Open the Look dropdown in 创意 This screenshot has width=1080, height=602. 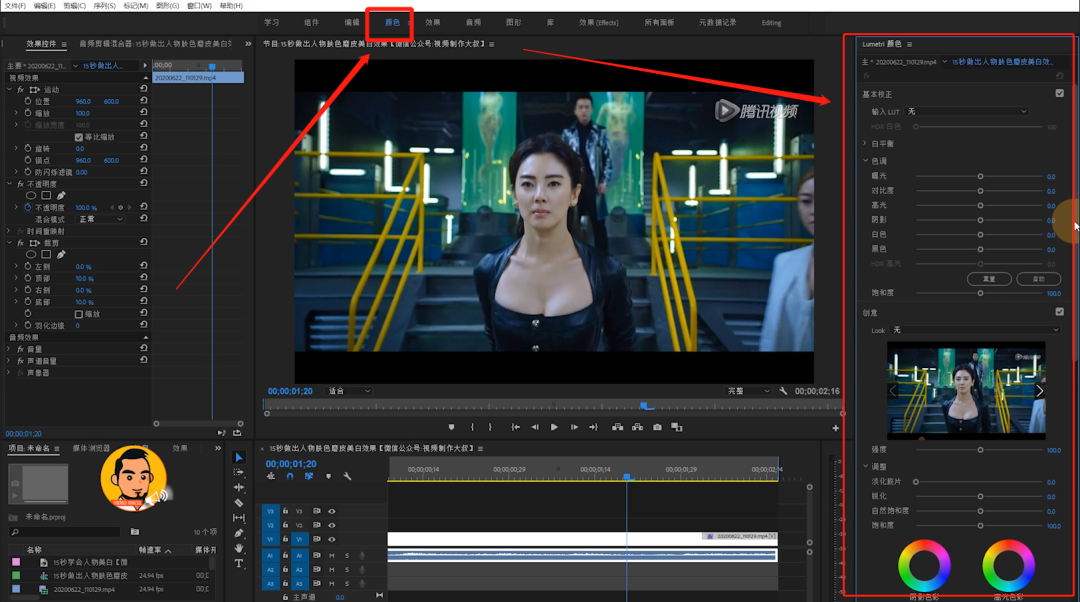coord(975,330)
